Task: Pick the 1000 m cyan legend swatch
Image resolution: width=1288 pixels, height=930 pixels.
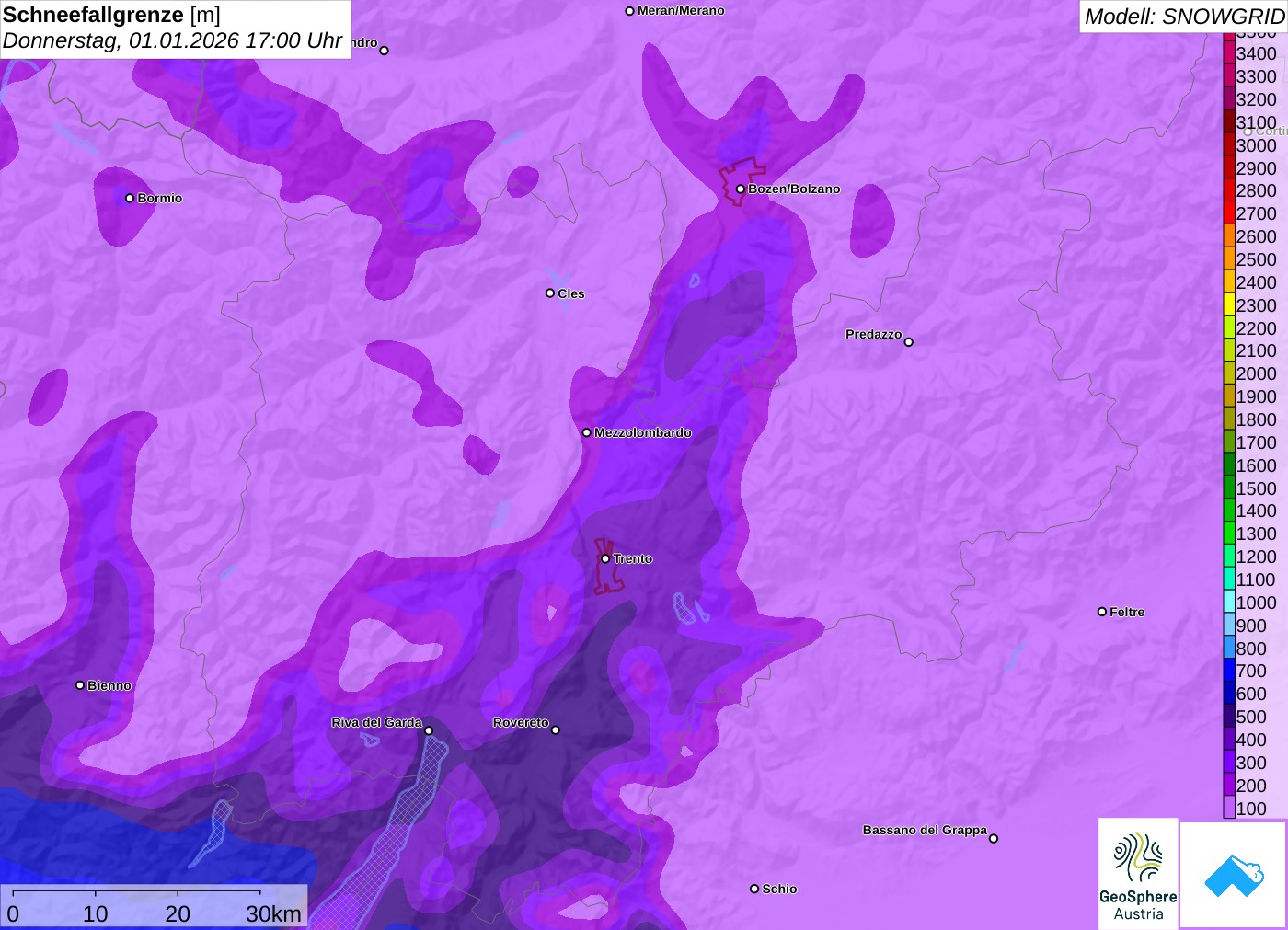Action: (1229, 603)
